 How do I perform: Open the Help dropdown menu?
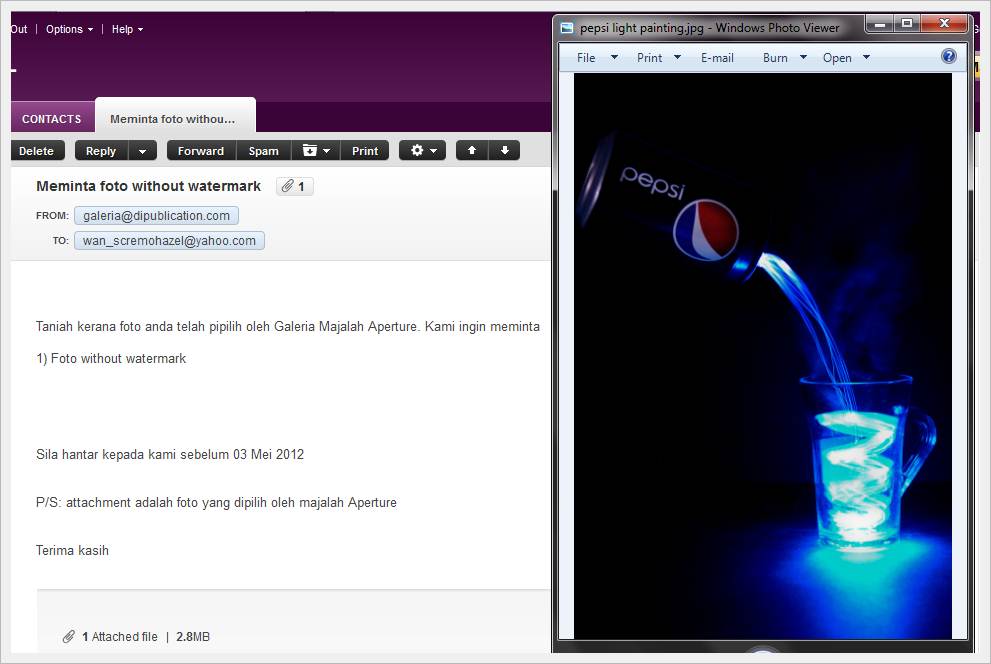127,29
